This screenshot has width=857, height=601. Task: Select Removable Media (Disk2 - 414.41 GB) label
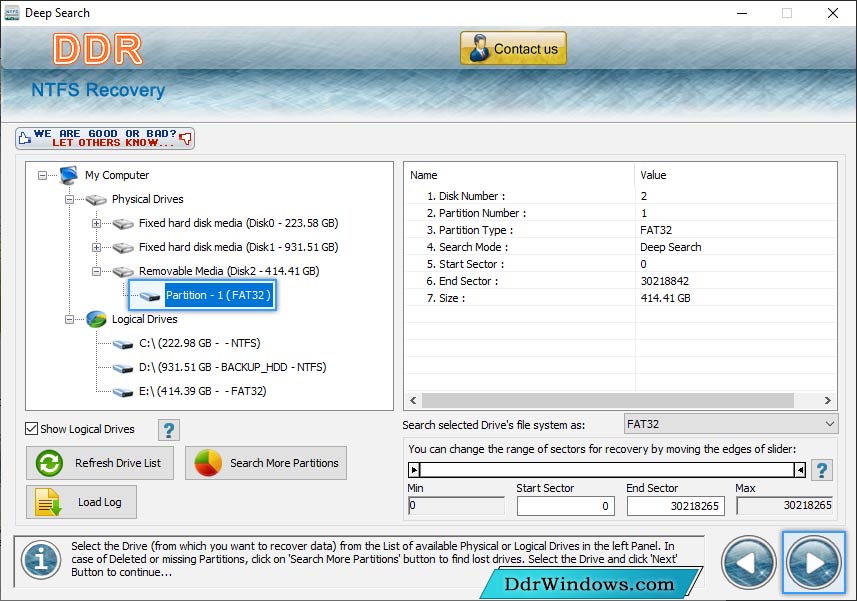pos(229,271)
